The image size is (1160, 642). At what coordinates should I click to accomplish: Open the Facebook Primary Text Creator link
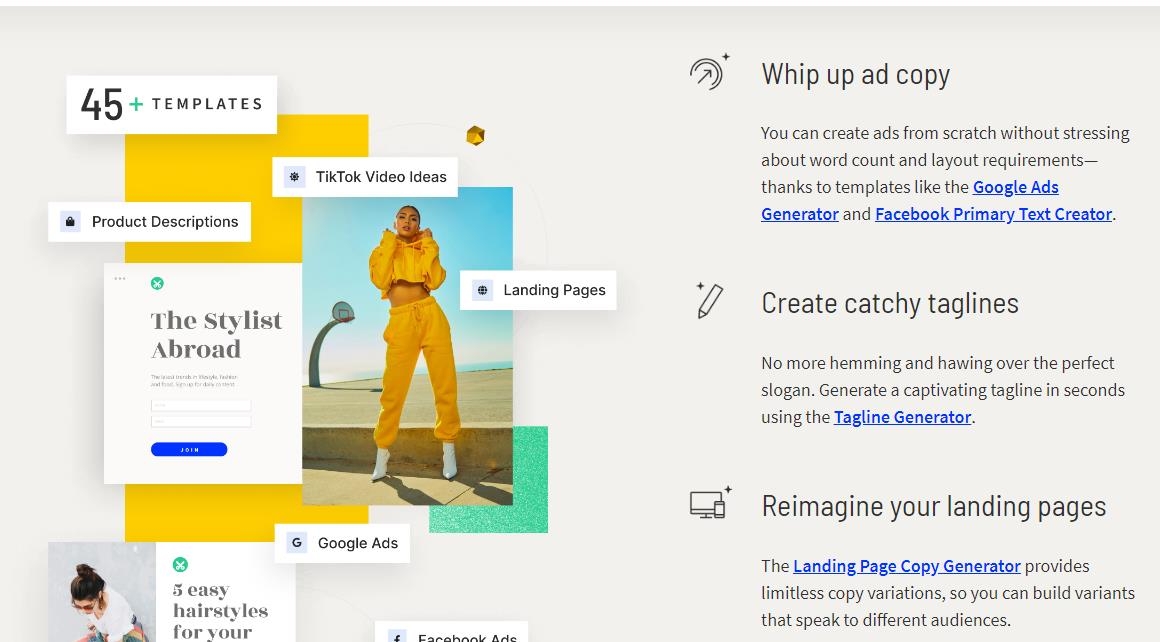coord(994,214)
